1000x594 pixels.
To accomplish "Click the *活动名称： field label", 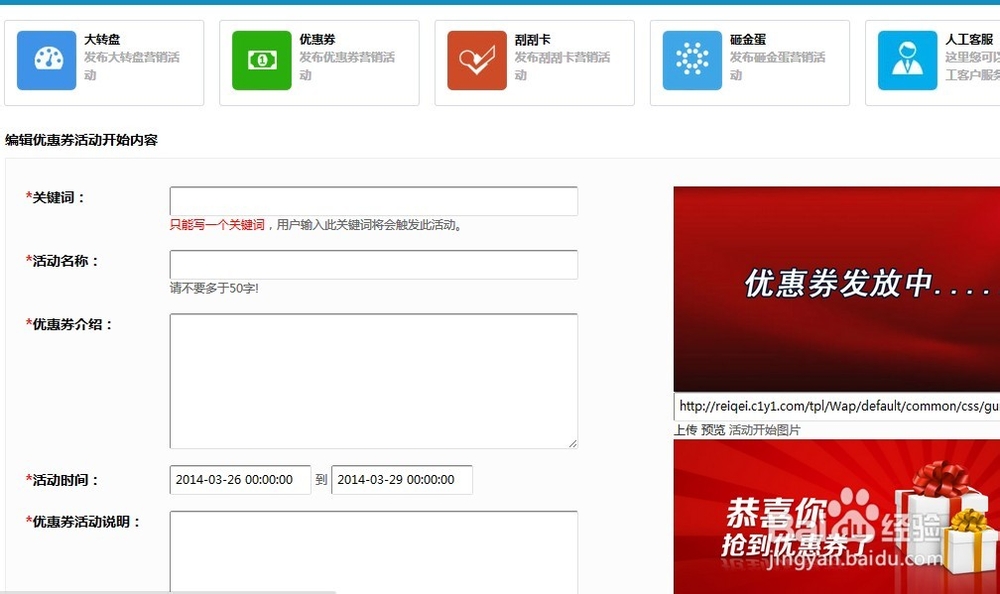I will (62, 261).
